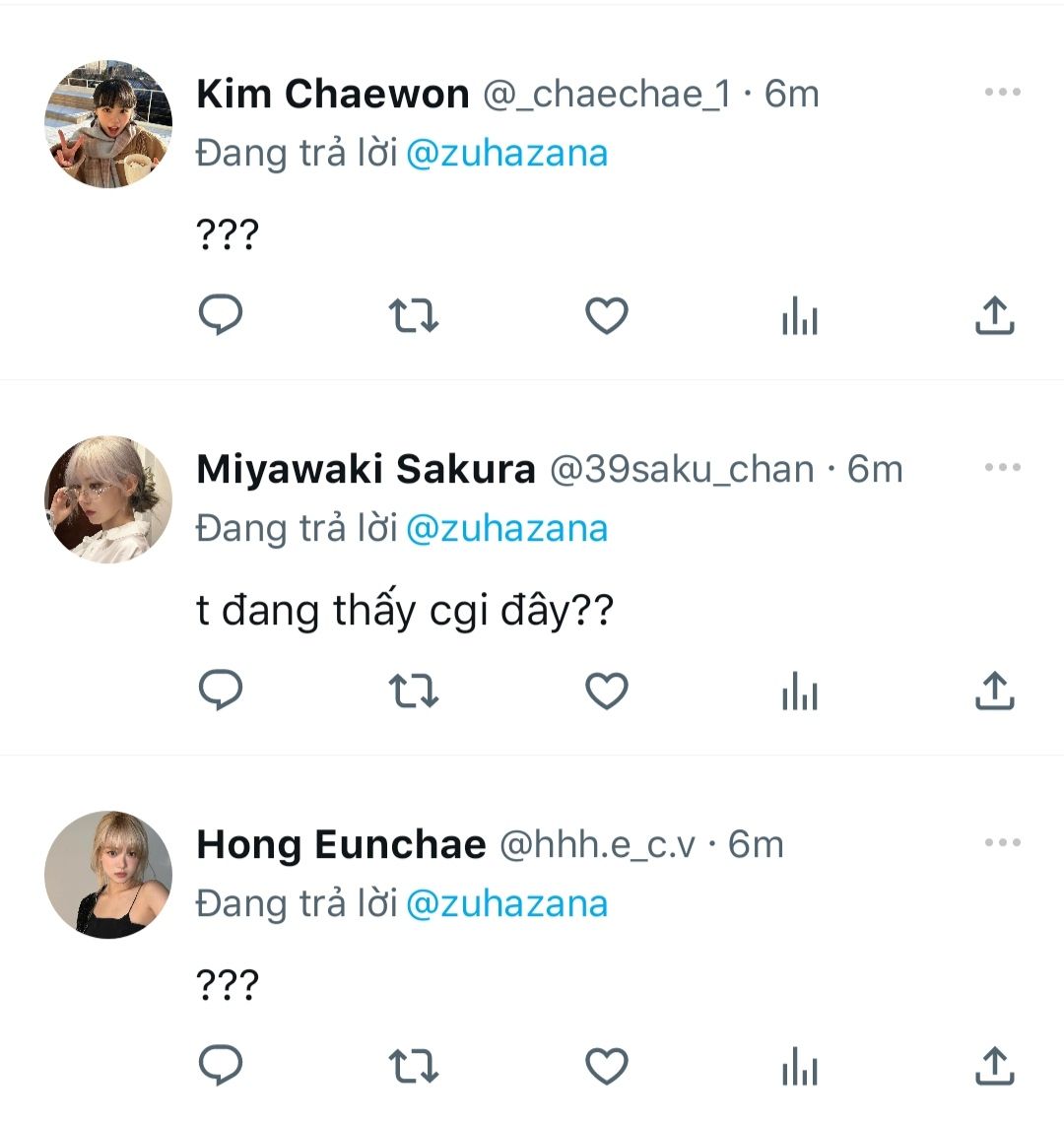Open @zuhazana link in Kim Chaewon's reply

coord(506,154)
